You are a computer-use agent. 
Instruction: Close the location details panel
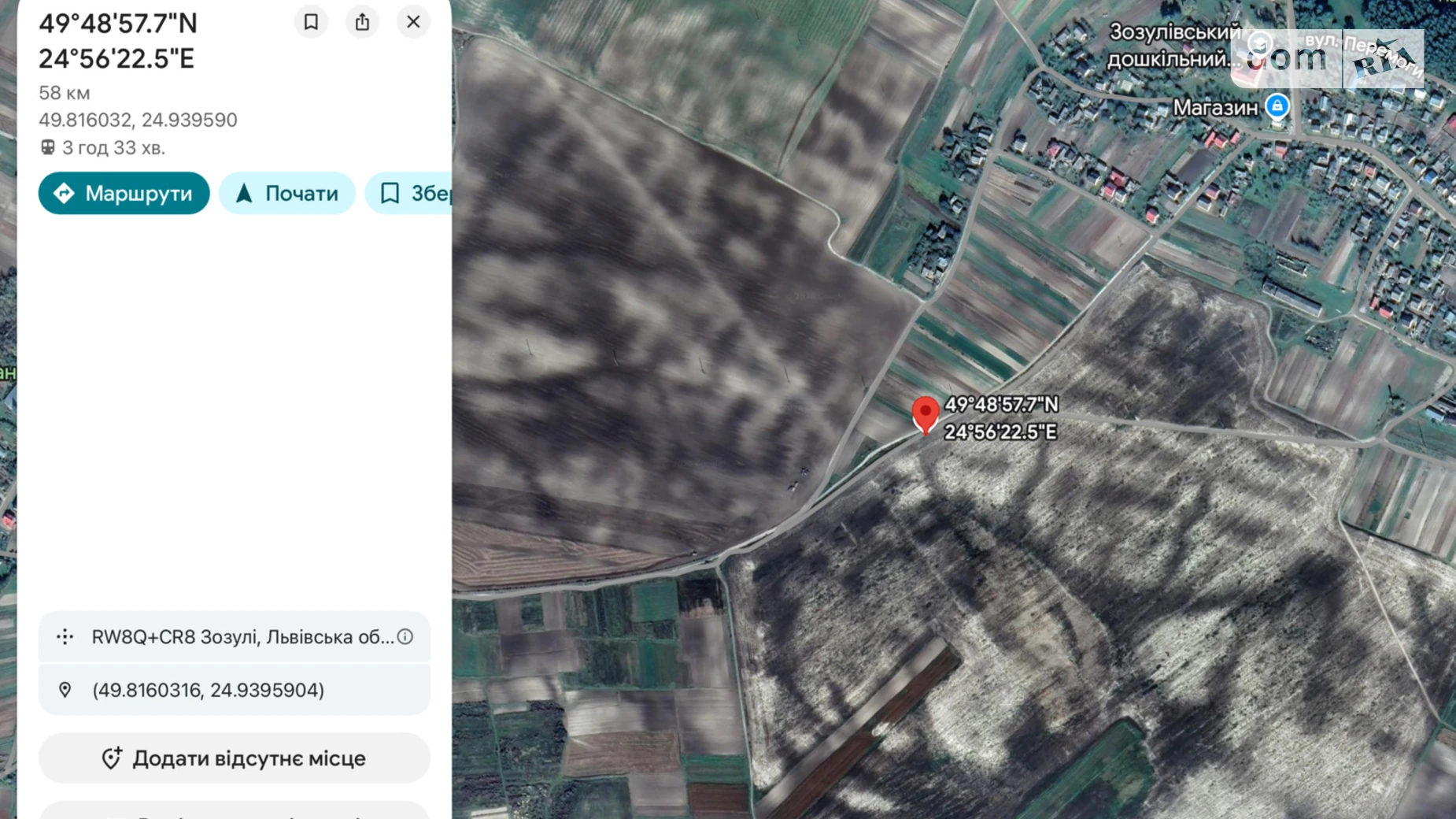click(x=413, y=22)
